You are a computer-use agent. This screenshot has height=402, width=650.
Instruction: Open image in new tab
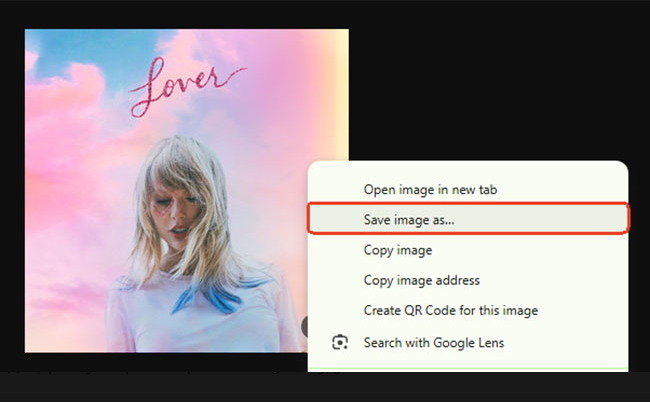468,190
